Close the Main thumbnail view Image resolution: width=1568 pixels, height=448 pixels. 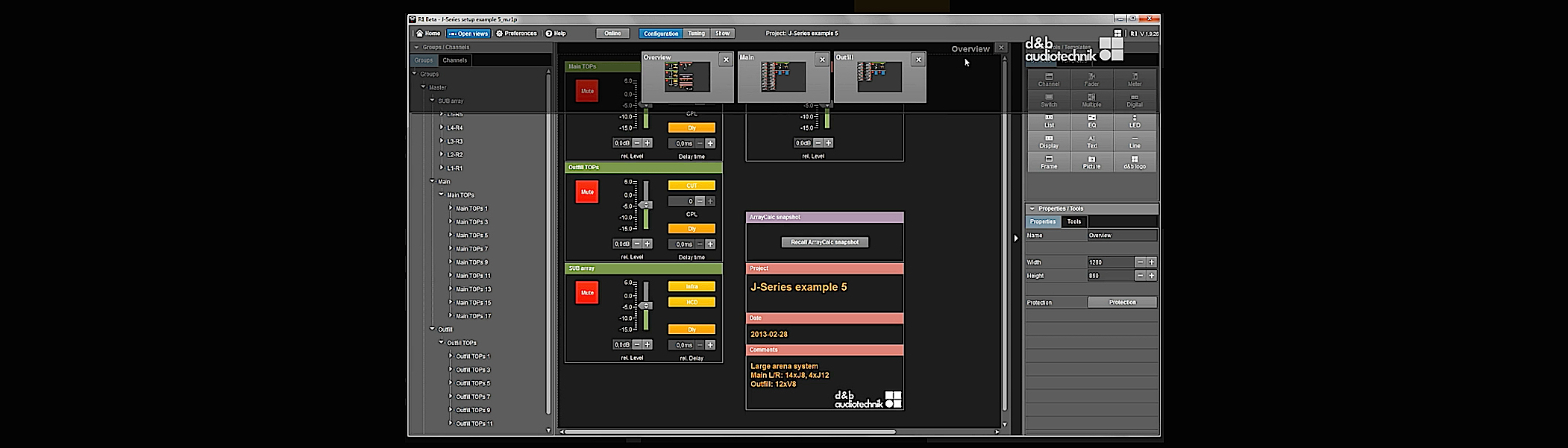tap(822, 60)
